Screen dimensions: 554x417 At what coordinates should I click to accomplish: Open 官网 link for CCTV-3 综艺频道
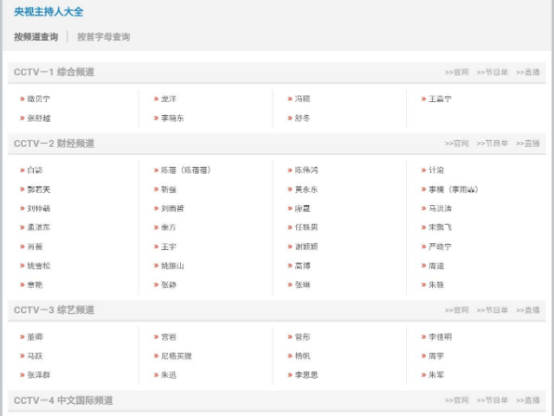tap(456, 310)
